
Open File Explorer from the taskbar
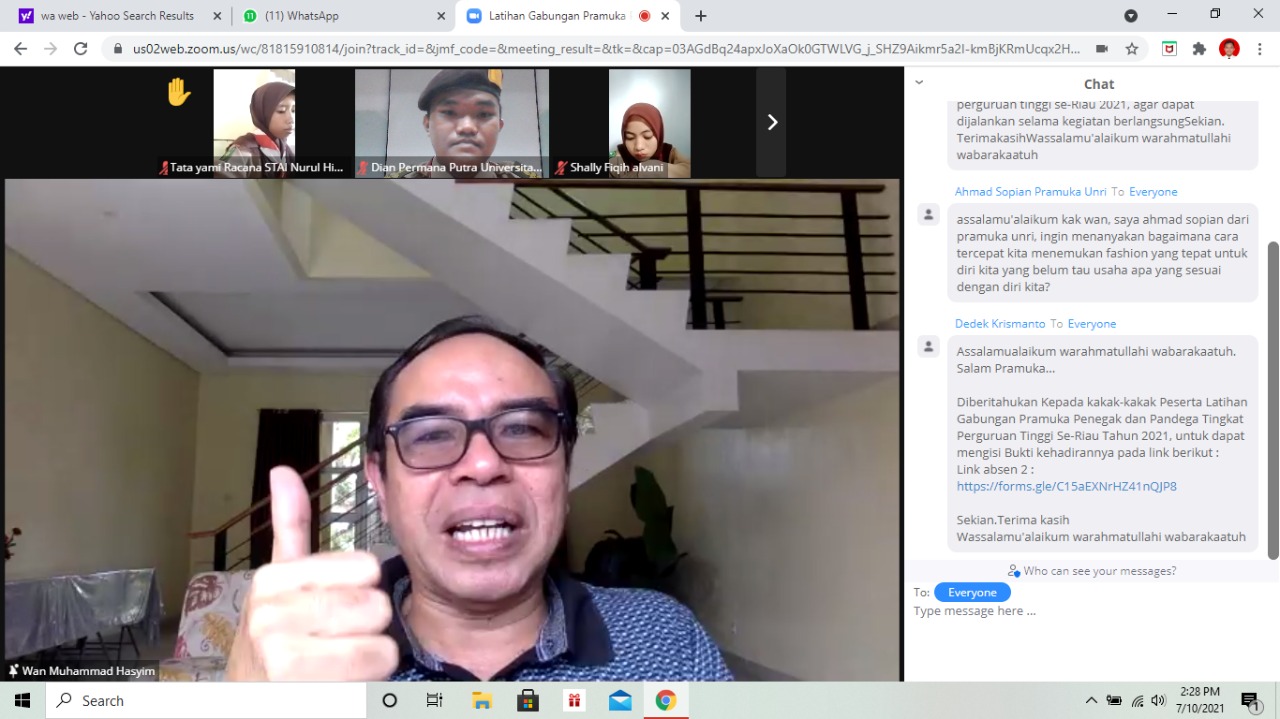(x=482, y=700)
